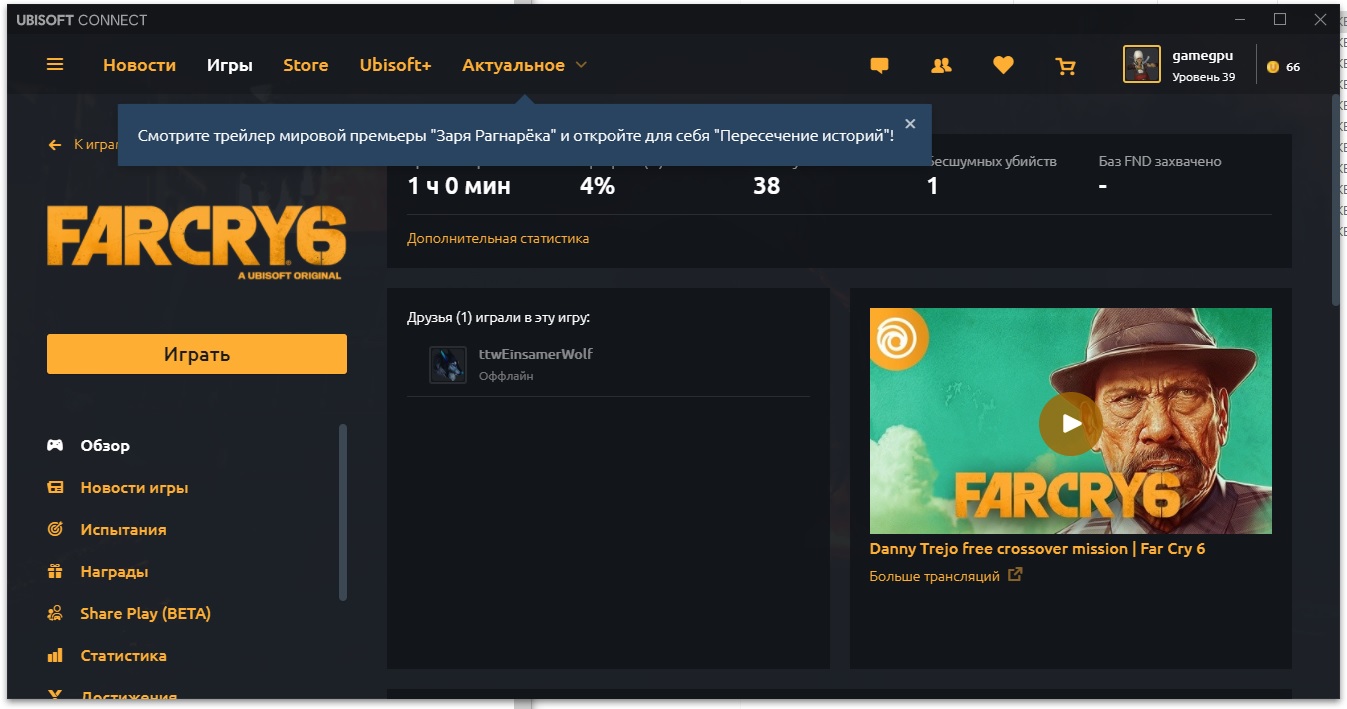
Task: Close the Ragnarök trailer notification banner
Action: (x=910, y=124)
